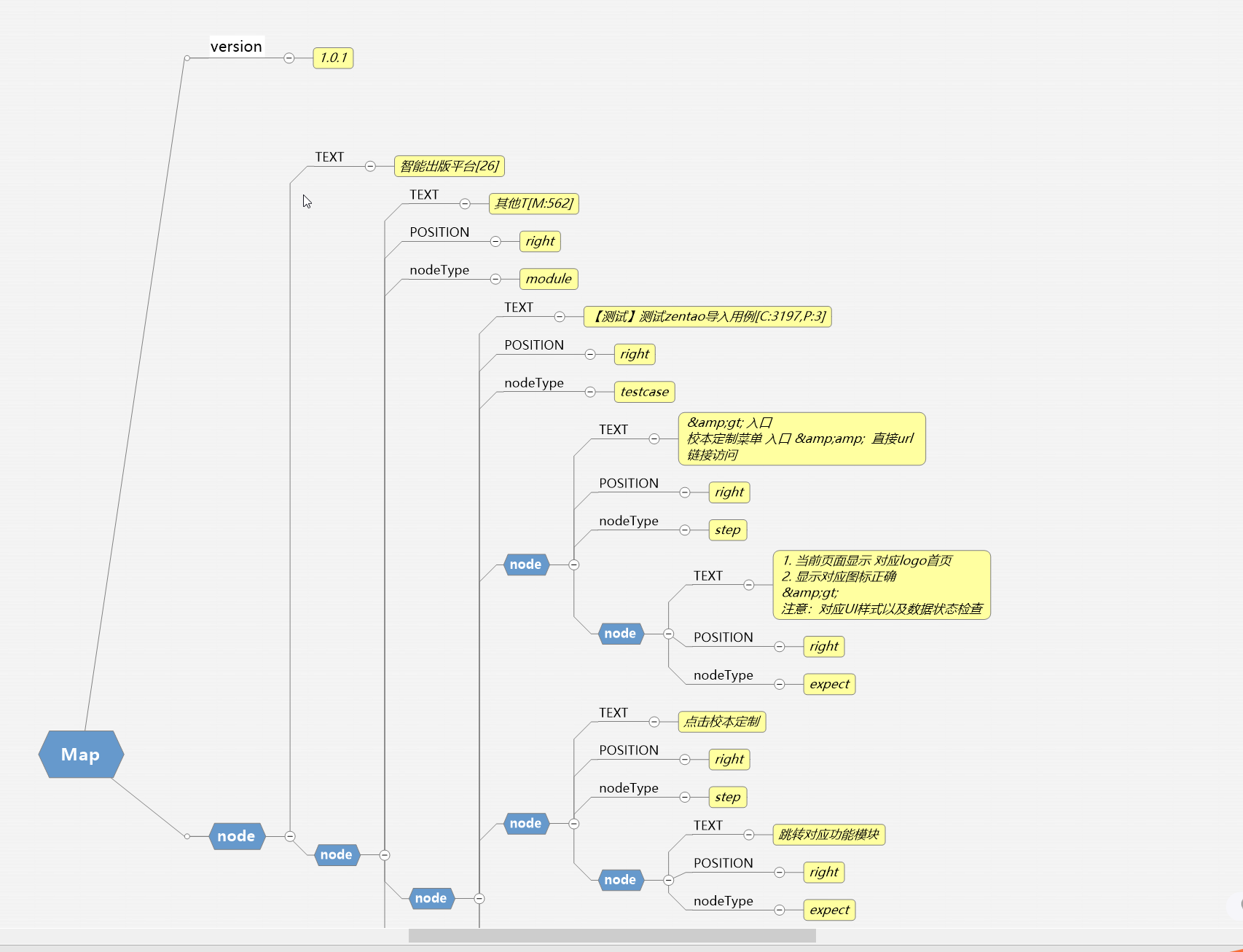Click the testcase nodeType value
This screenshot has height=952, width=1243.
point(644,392)
